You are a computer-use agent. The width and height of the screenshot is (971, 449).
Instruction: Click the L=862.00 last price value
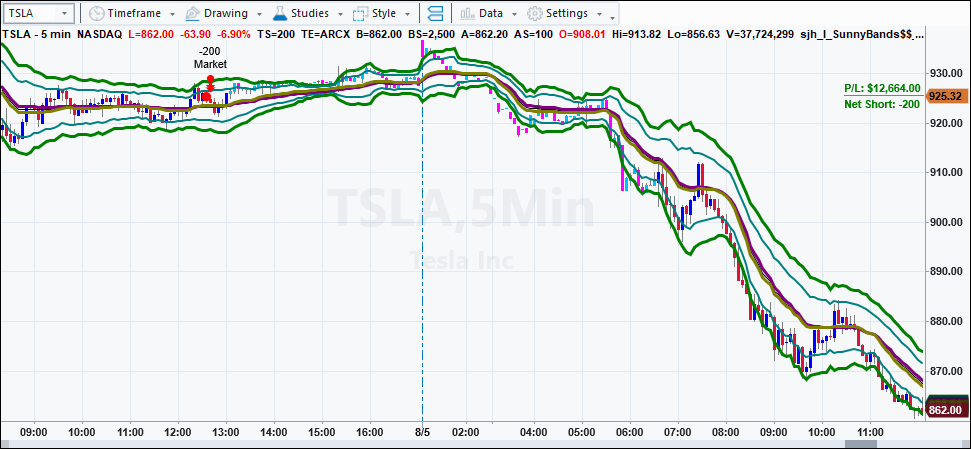(151, 35)
